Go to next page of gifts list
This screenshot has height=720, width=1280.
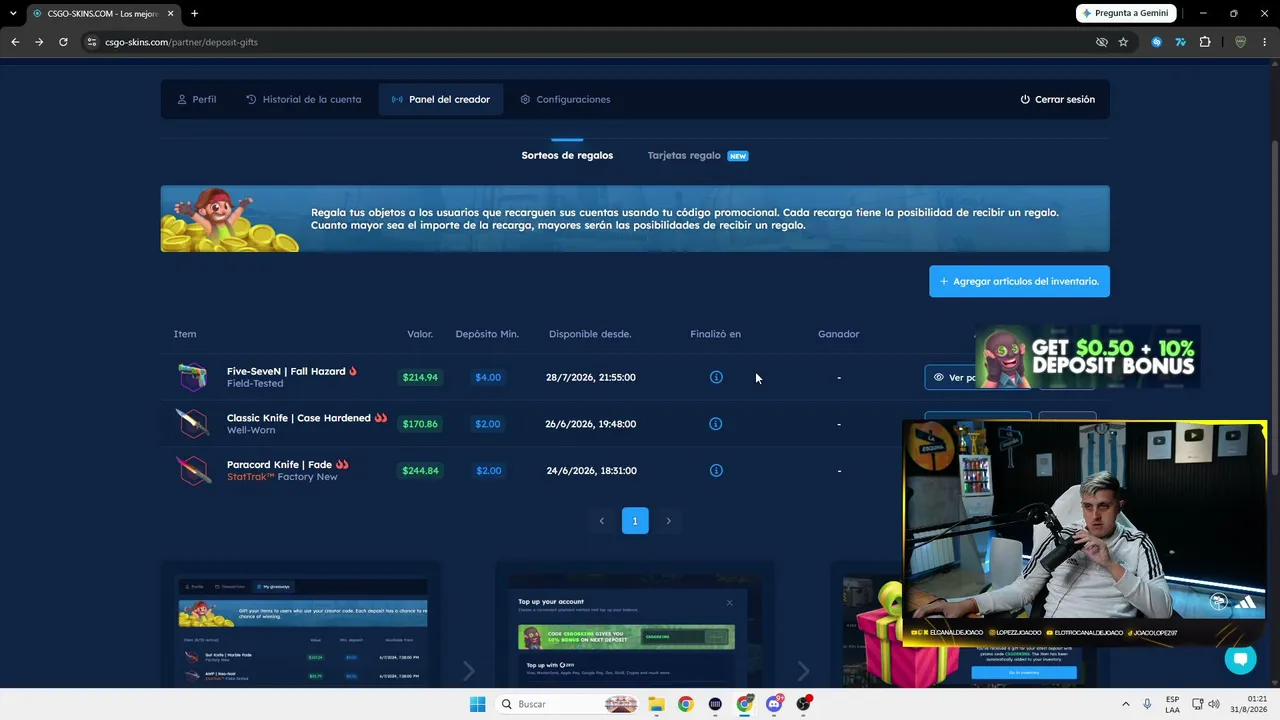click(668, 521)
